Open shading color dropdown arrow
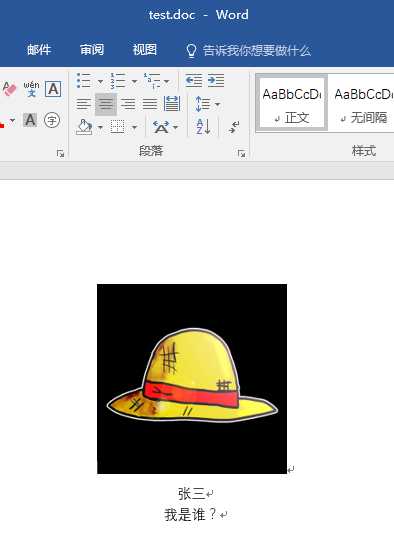394x542 pixels. point(100,128)
